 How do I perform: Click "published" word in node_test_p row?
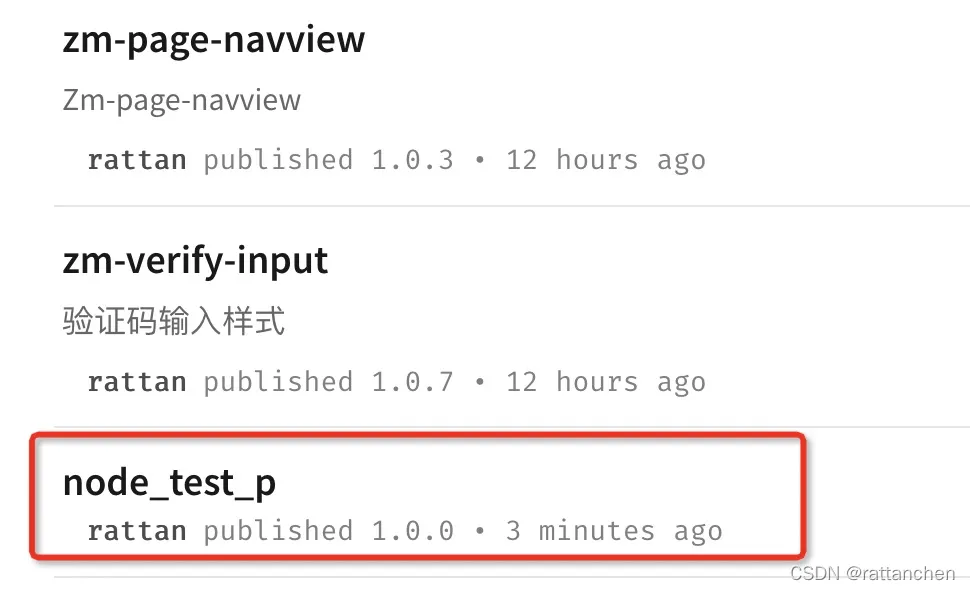278,531
